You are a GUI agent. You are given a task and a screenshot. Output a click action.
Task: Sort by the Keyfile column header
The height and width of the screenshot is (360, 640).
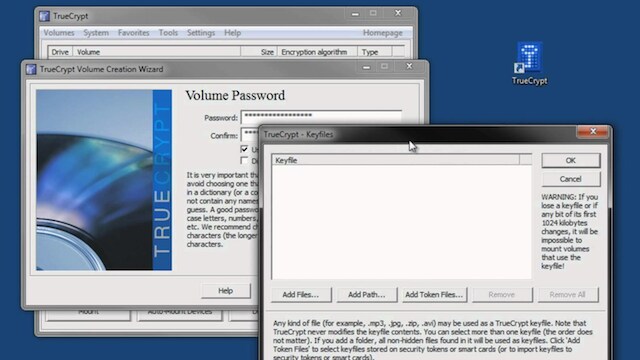tap(395, 160)
